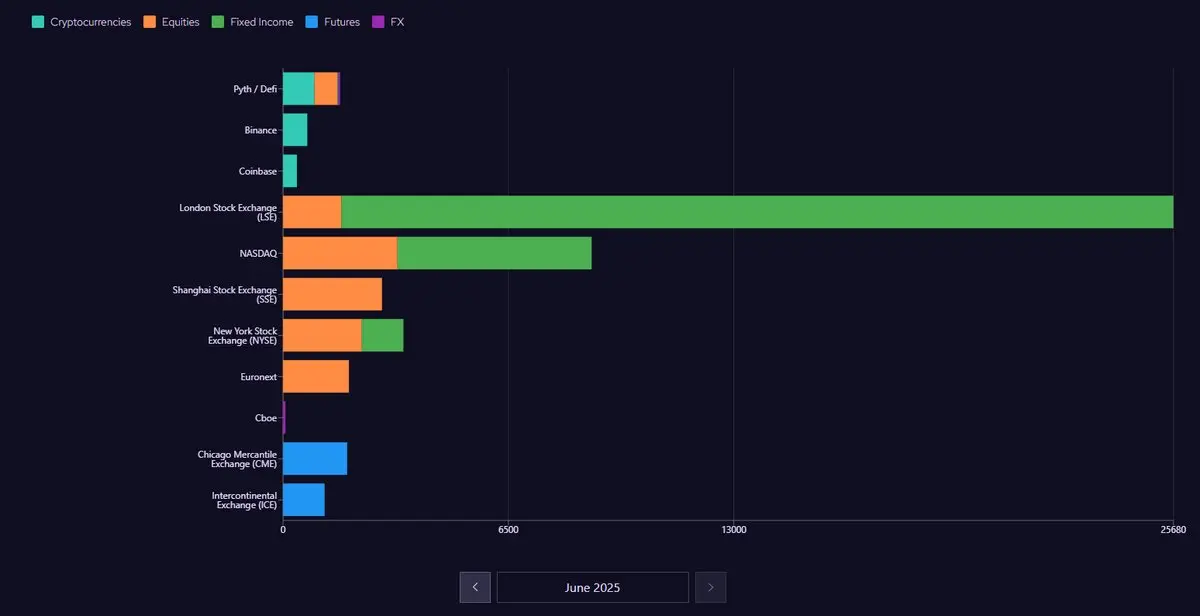Click the FX legend label
This screenshot has width=1200, height=616.
(397, 22)
